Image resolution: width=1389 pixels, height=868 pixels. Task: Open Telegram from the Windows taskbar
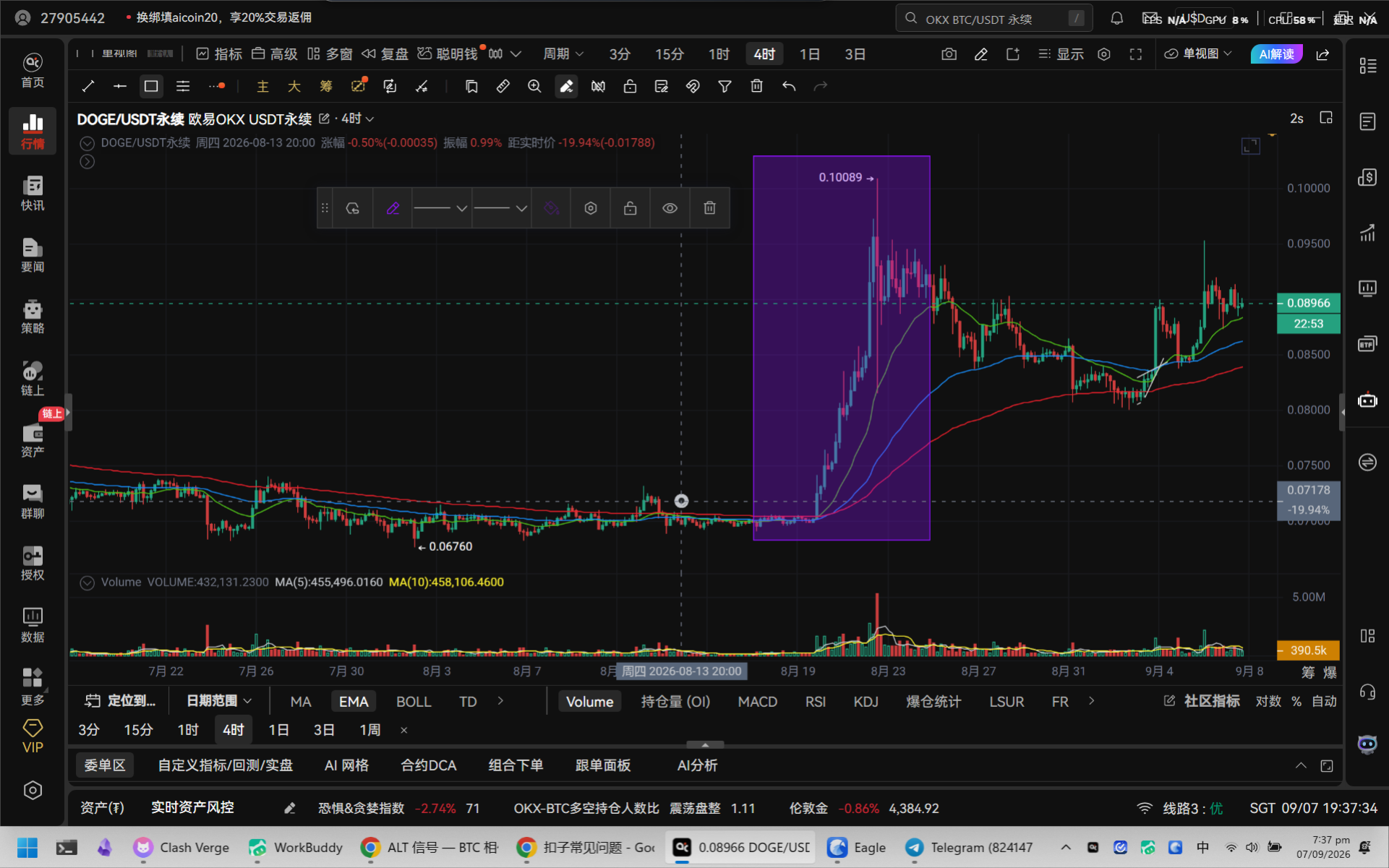(x=969, y=847)
